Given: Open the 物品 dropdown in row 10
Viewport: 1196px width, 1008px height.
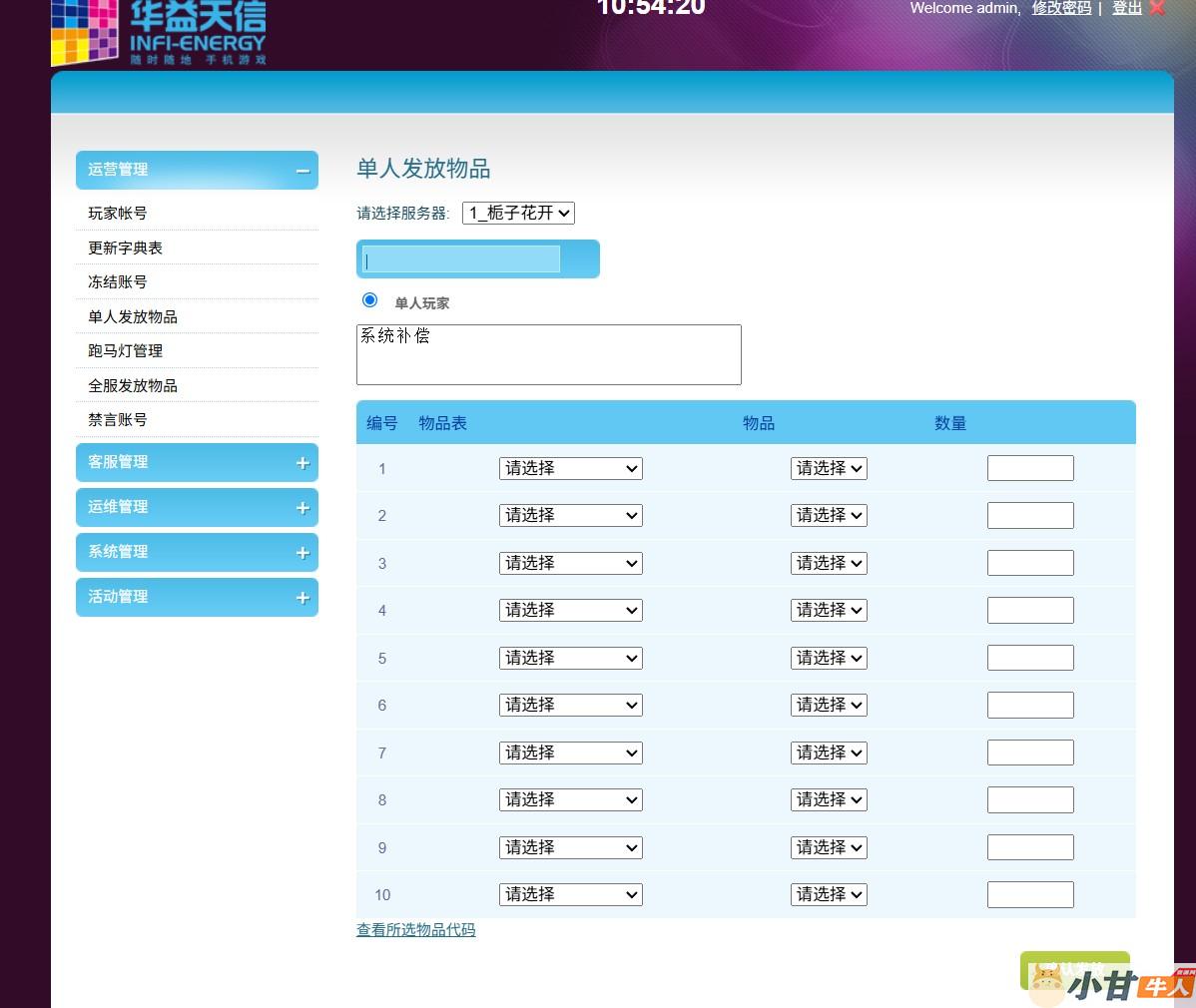Looking at the screenshot, I should tap(829, 894).
